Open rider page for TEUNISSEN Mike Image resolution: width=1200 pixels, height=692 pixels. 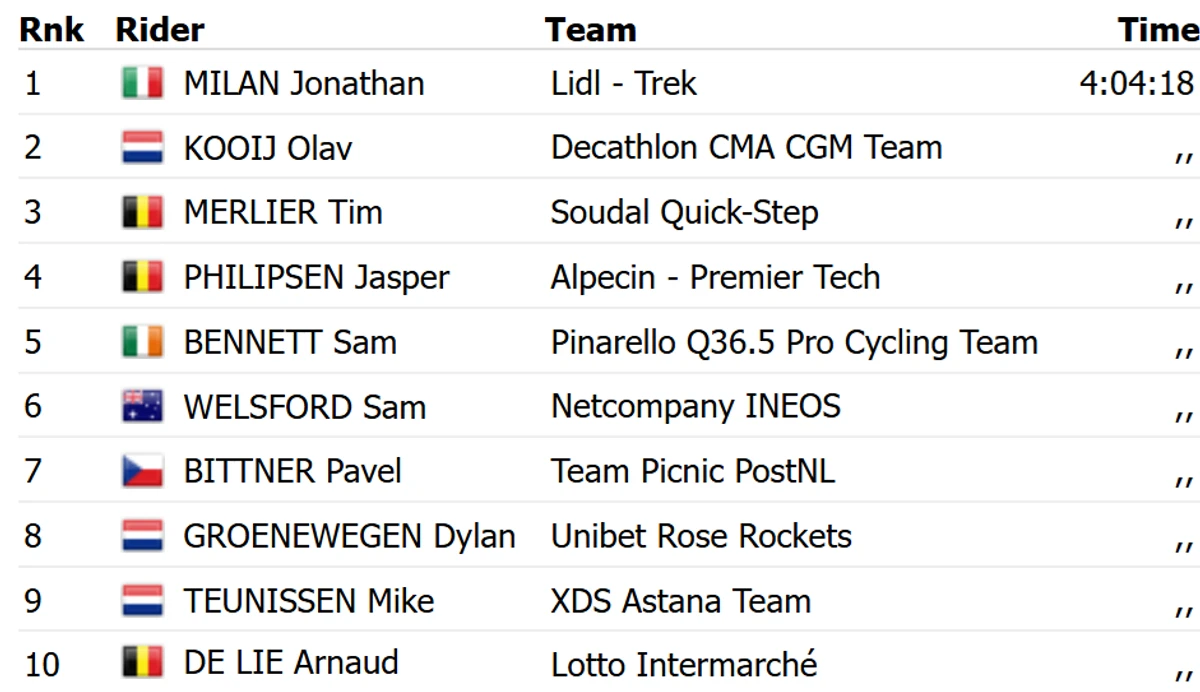pos(309,601)
